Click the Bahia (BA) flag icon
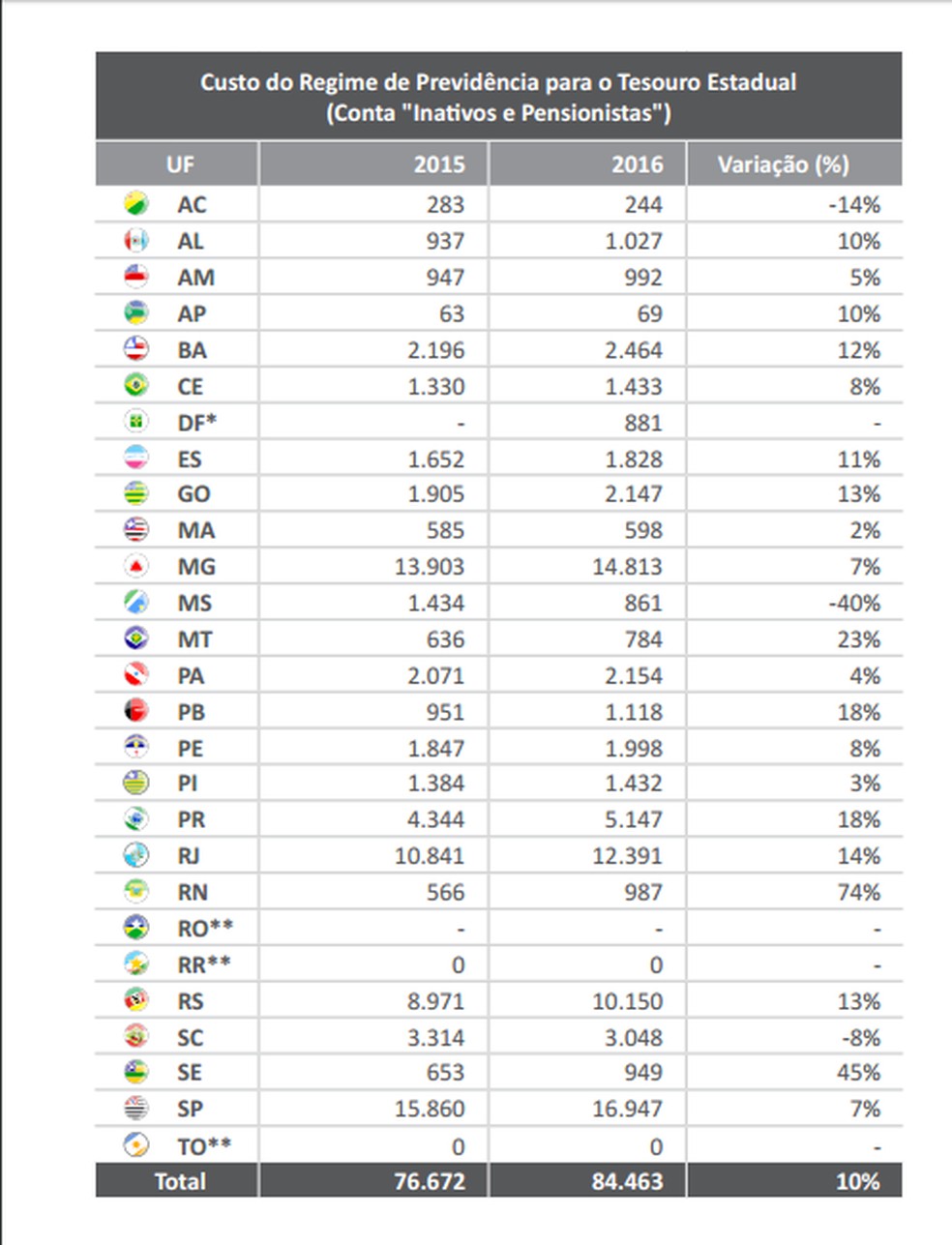The width and height of the screenshot is (952, 1245). pyautogui.click(x=136, y=349)
